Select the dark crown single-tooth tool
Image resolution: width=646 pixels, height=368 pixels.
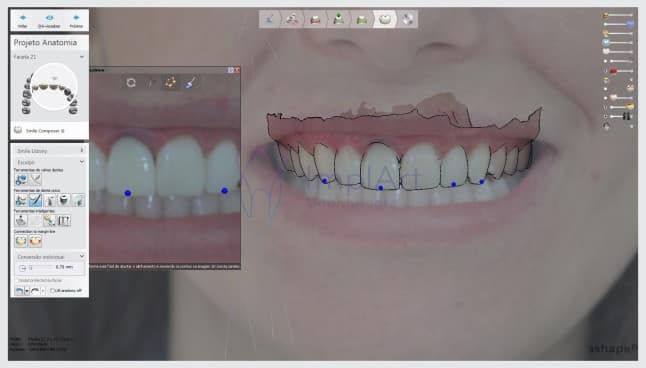point(64,200)
